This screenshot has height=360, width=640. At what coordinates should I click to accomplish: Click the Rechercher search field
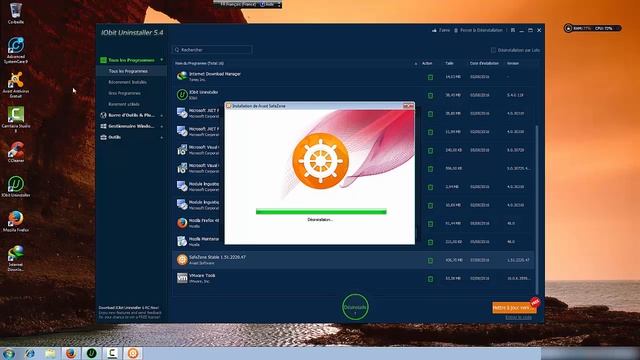212,50
